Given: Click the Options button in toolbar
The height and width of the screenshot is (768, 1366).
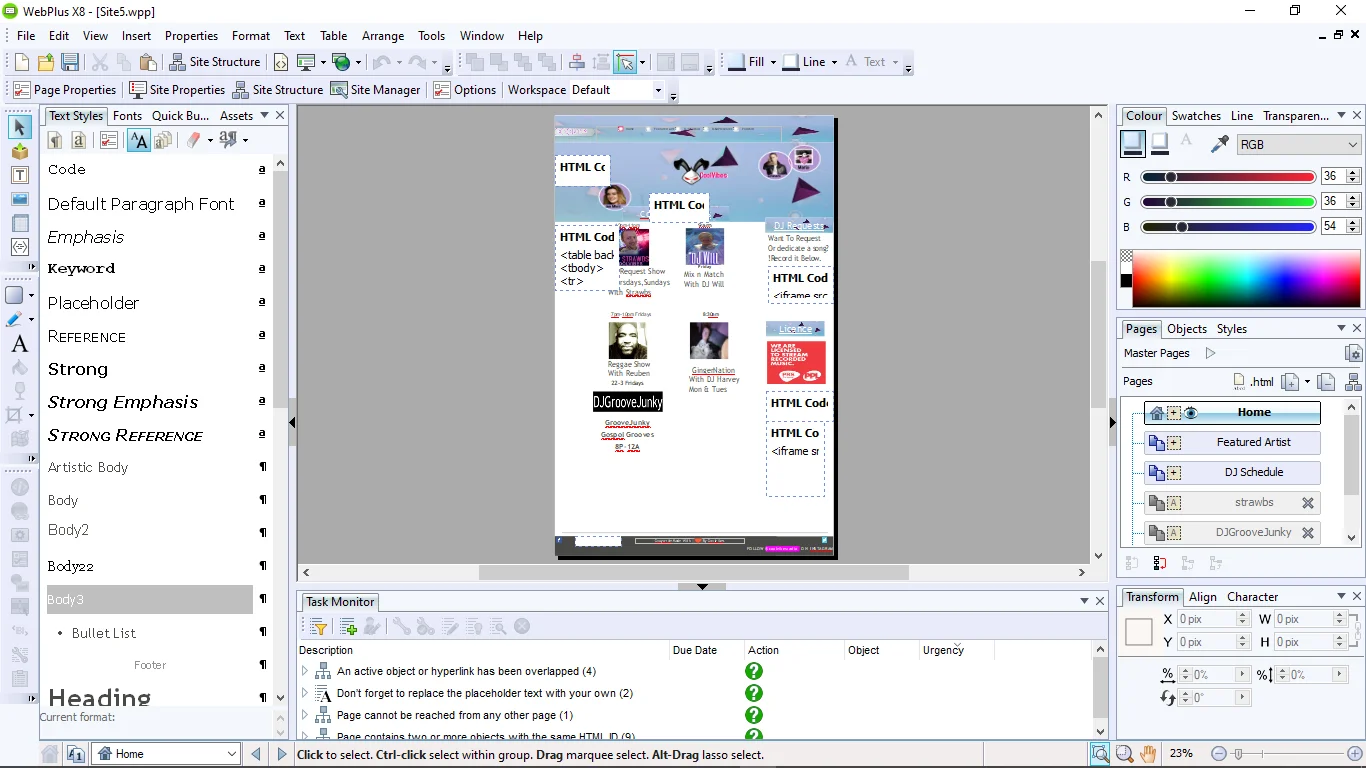Looking at the screenshot, I should pos(465,90).
